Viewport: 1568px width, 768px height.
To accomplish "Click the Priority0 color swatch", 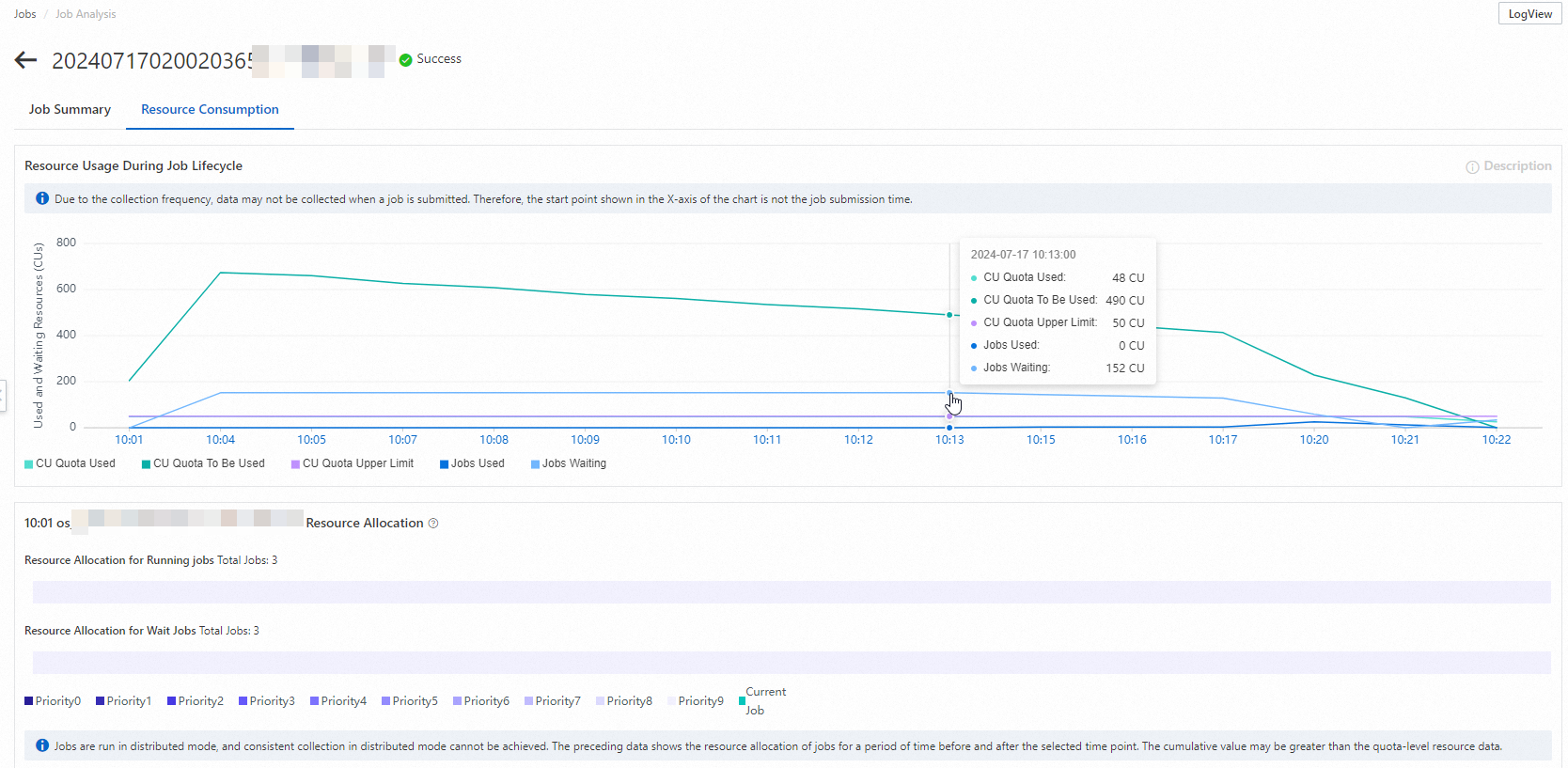I will pos(29,701).
